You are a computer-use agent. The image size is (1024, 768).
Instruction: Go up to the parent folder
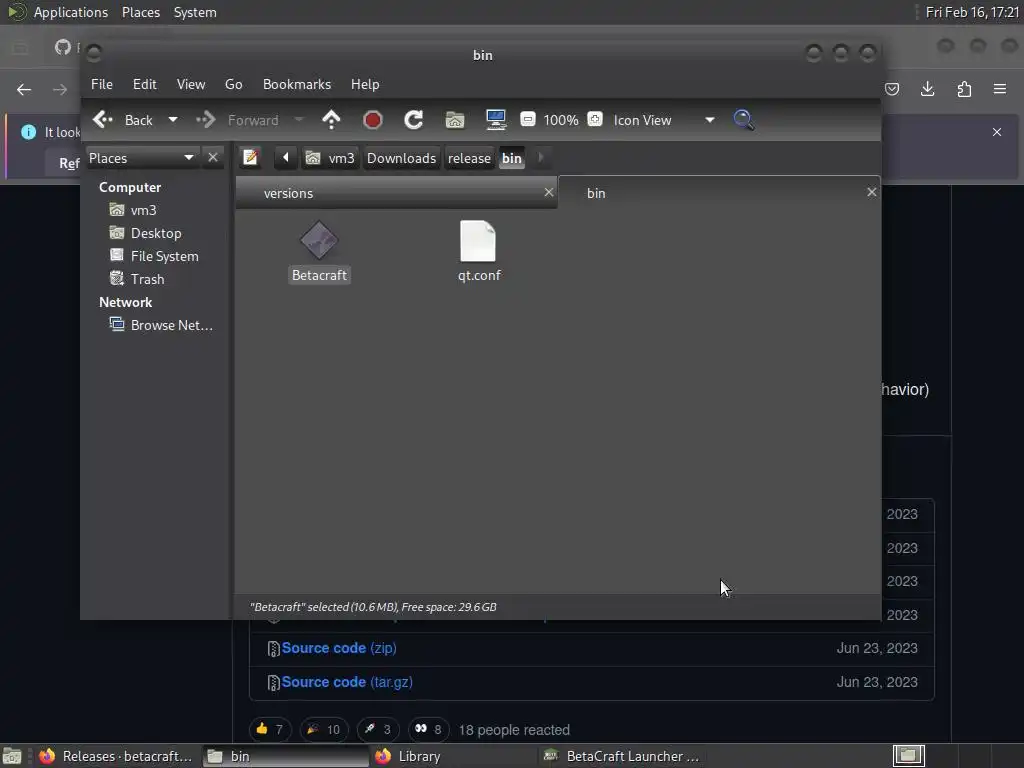tap(331, 120)
